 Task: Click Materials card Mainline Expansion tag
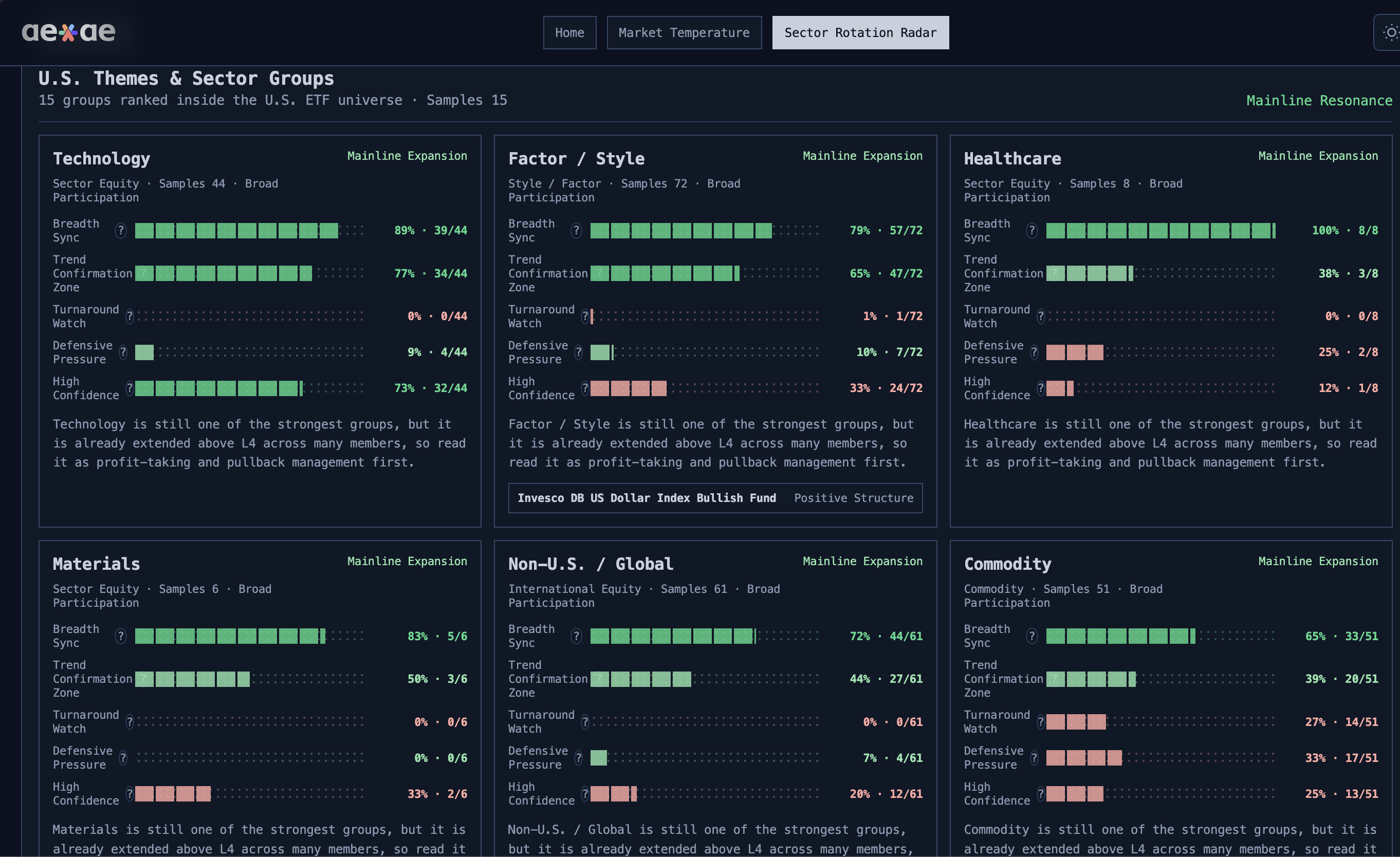pos(407,561)
